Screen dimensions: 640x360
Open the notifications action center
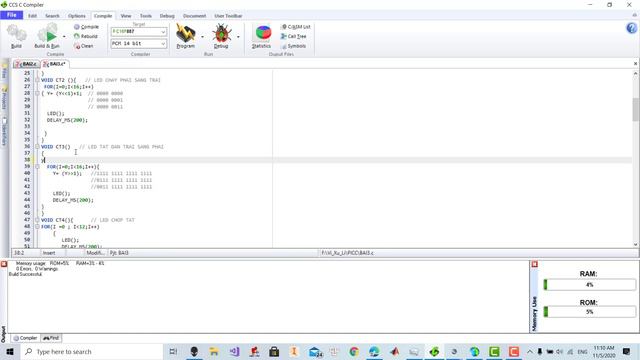coord(627,351)
